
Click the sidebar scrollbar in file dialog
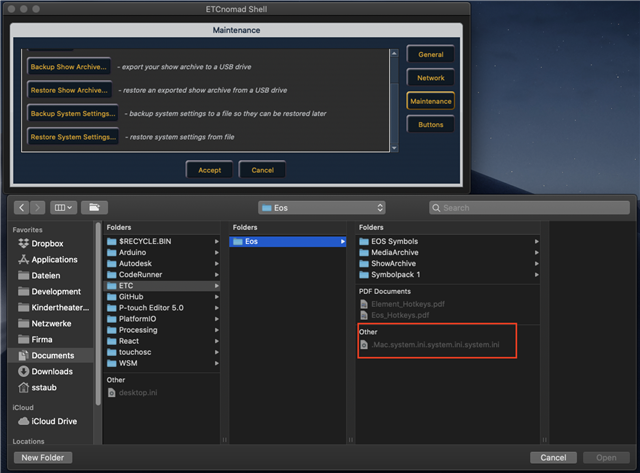coord(98,314)
